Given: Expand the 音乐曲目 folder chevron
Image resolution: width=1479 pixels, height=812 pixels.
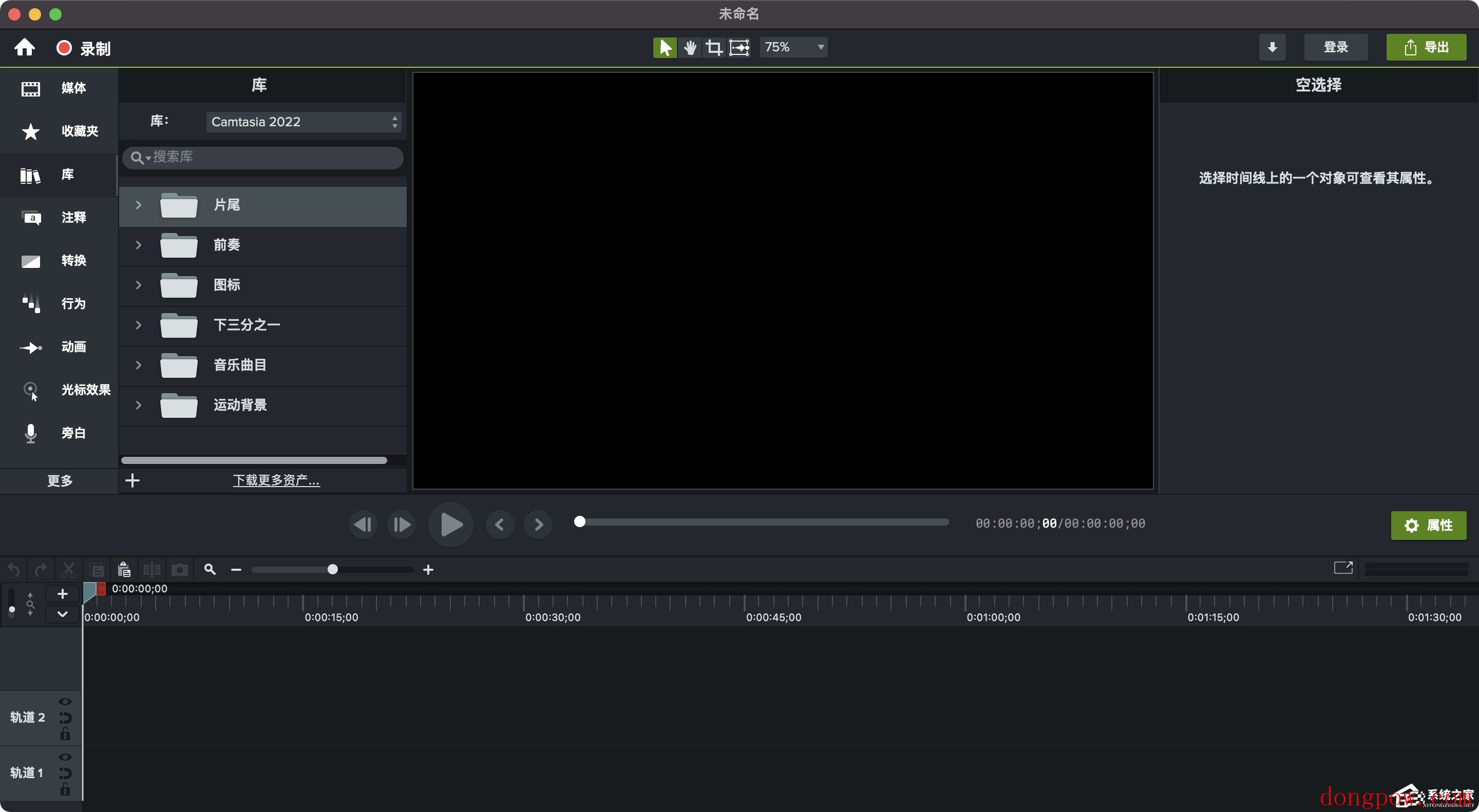Looking at the screenshot, I should click(138, 365).
